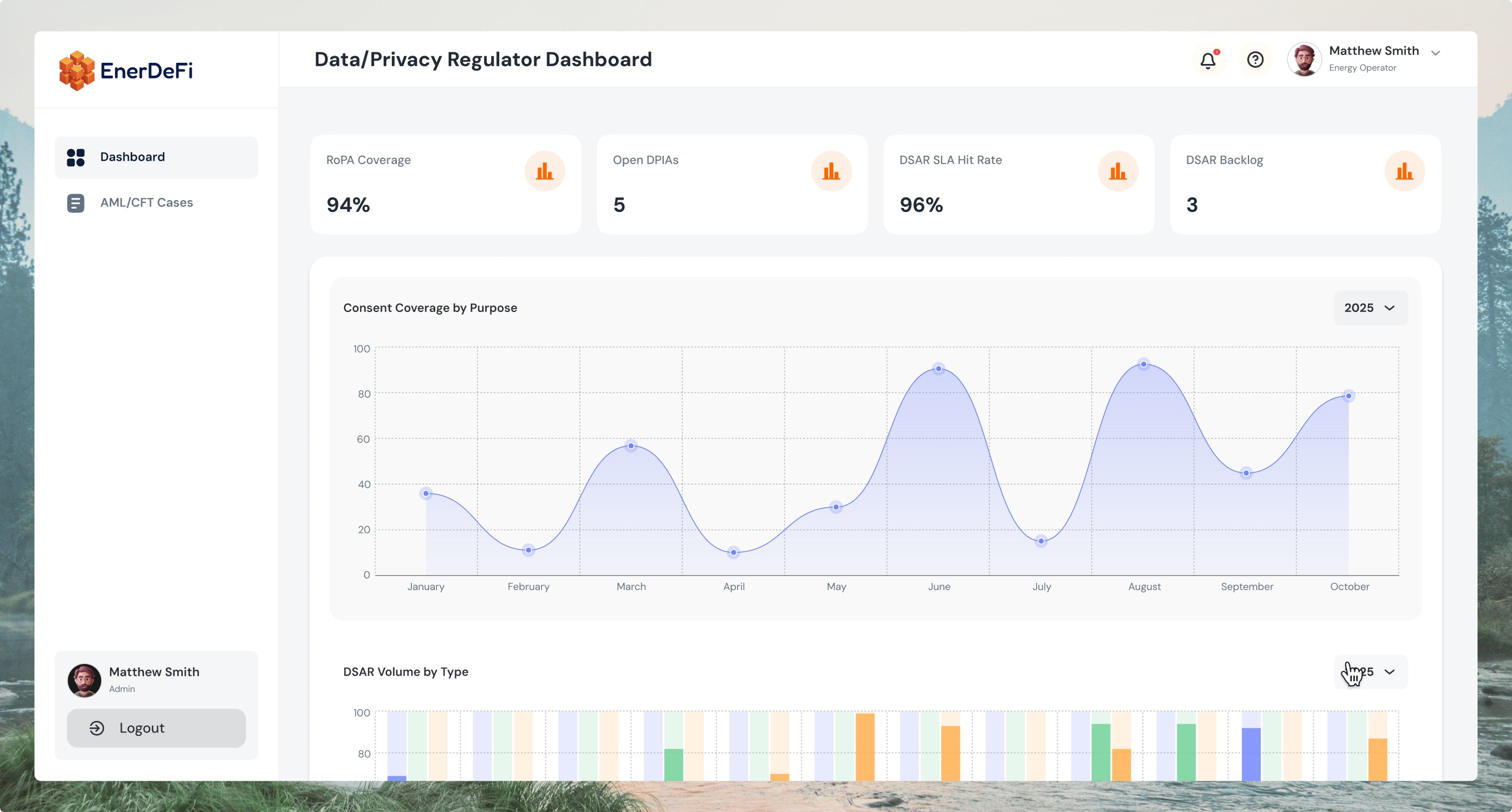Click the October axis label
This screenshot has height=812, width=1512.
pyautogui.click(x=1350, y=587)
